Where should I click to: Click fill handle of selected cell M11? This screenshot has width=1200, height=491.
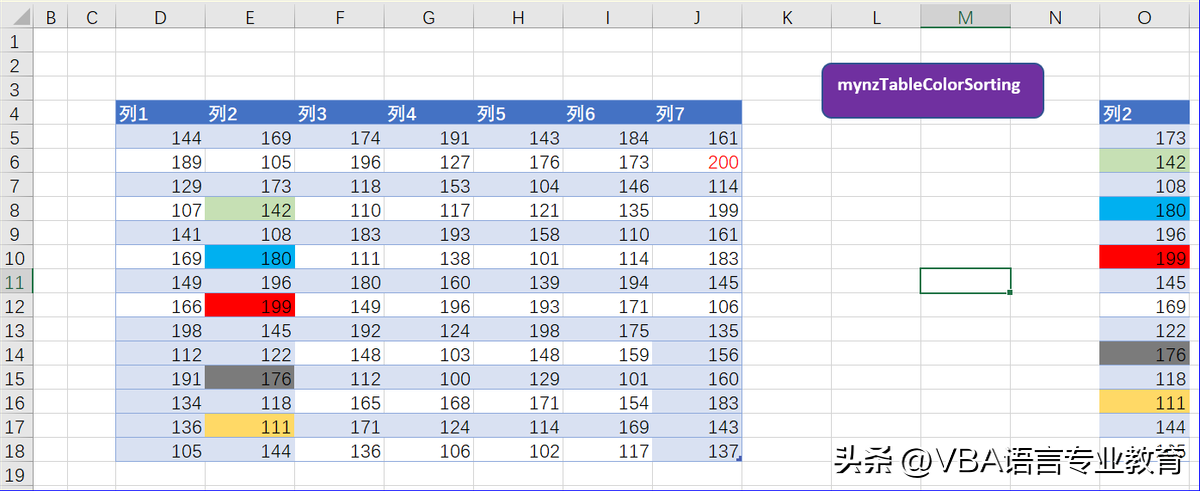(x=1010, y=293)
